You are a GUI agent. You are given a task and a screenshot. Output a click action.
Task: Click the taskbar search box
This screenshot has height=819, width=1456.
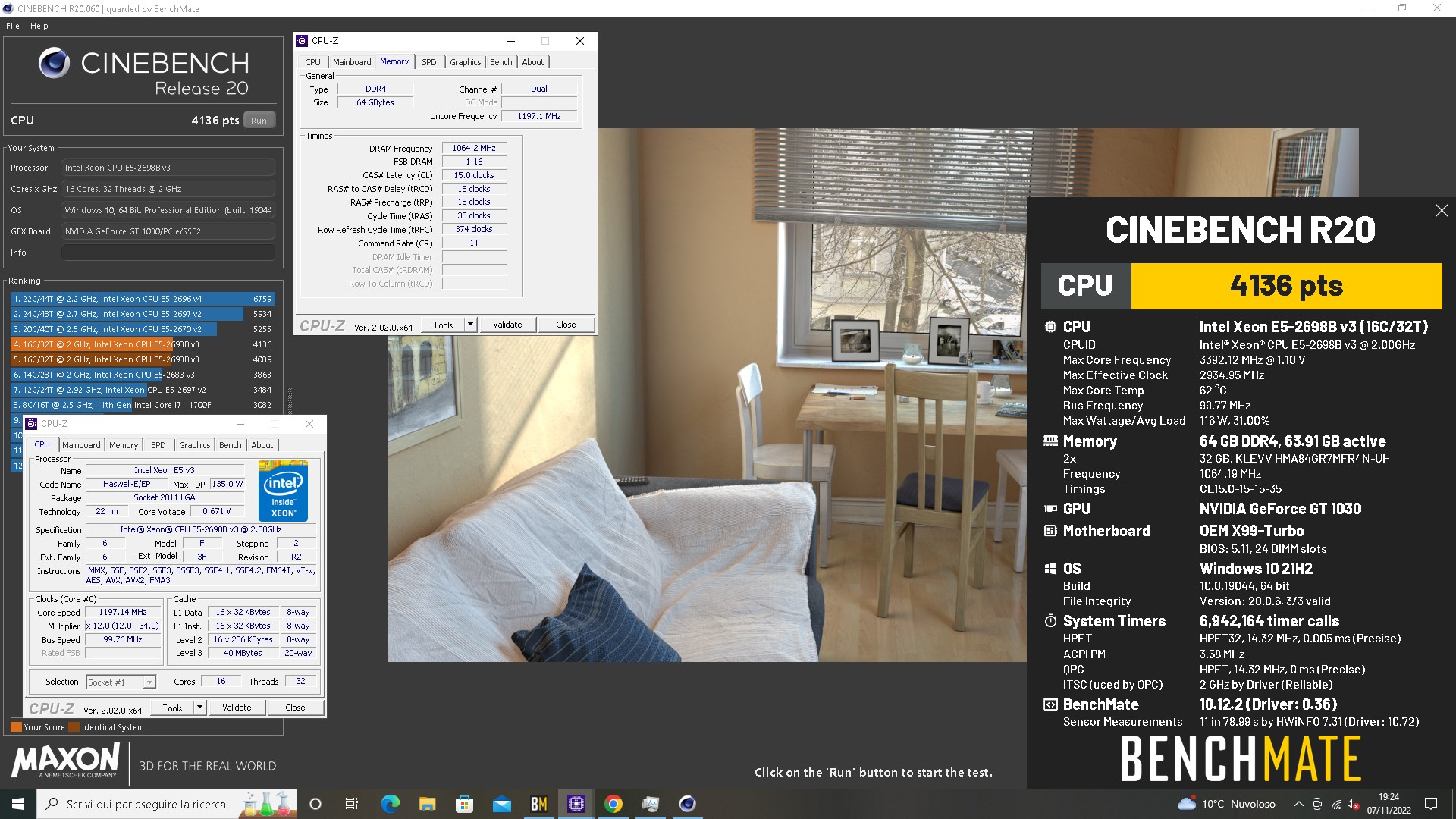coord(167,804)
